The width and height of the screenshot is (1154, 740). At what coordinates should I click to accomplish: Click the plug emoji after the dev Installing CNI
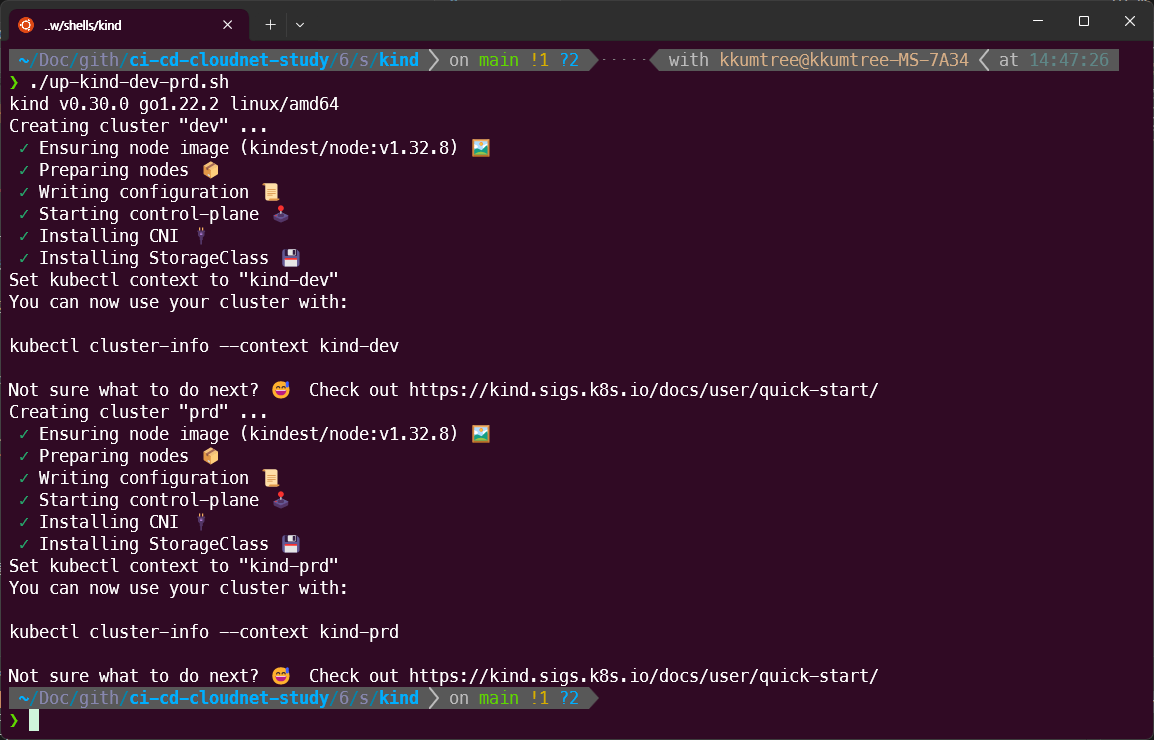pyautogui.click(x=201, y=236)
